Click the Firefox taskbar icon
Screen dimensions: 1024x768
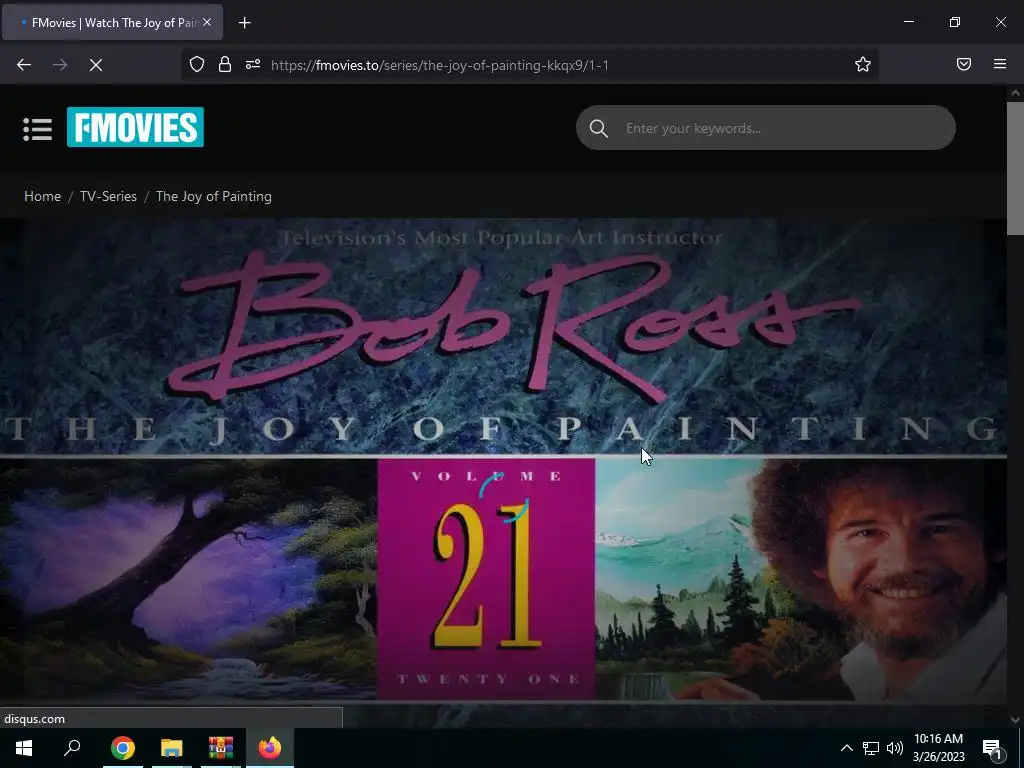click(270, 748)
